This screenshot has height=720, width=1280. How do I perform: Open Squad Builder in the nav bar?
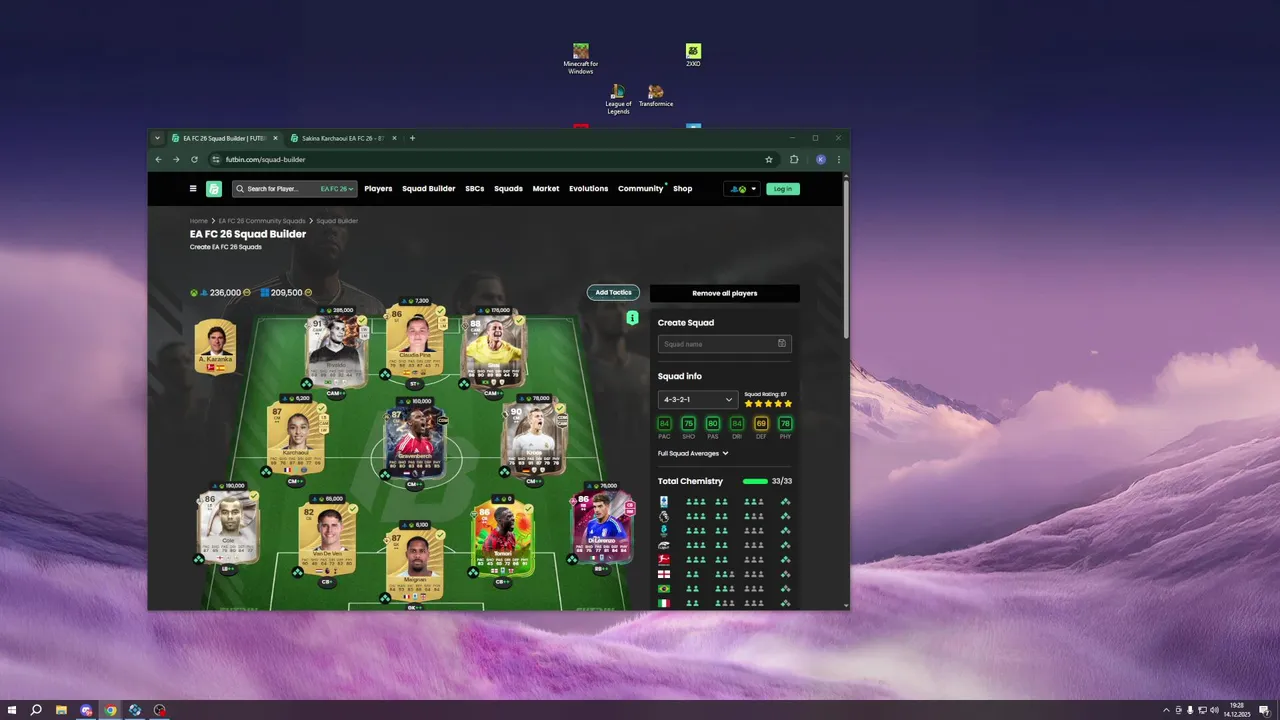point(429,189)
